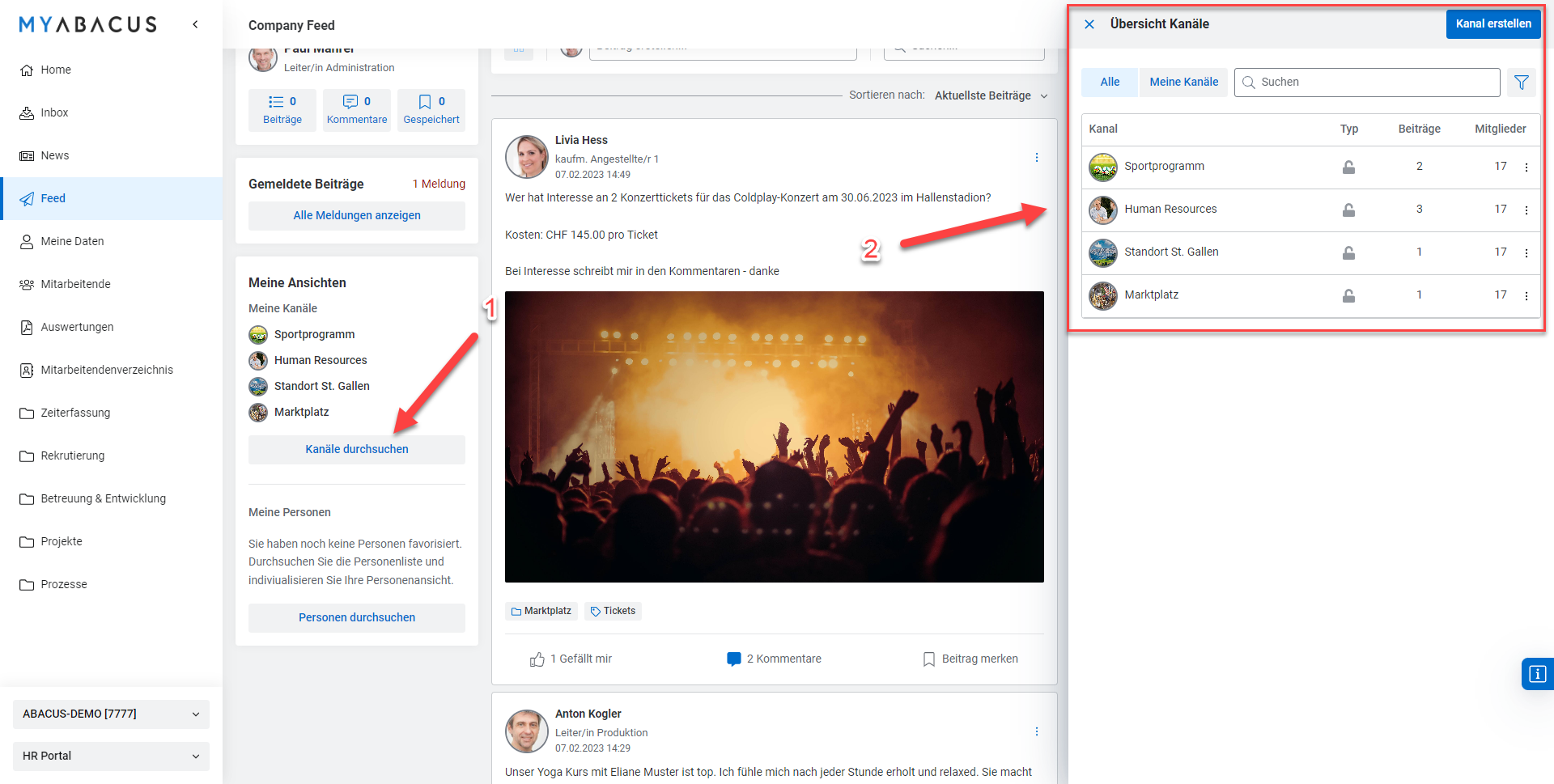This screenshot has height=784, width=1554.
Task: Switch to the Meine Kanäle tab
Action: tap(1183, 82)
